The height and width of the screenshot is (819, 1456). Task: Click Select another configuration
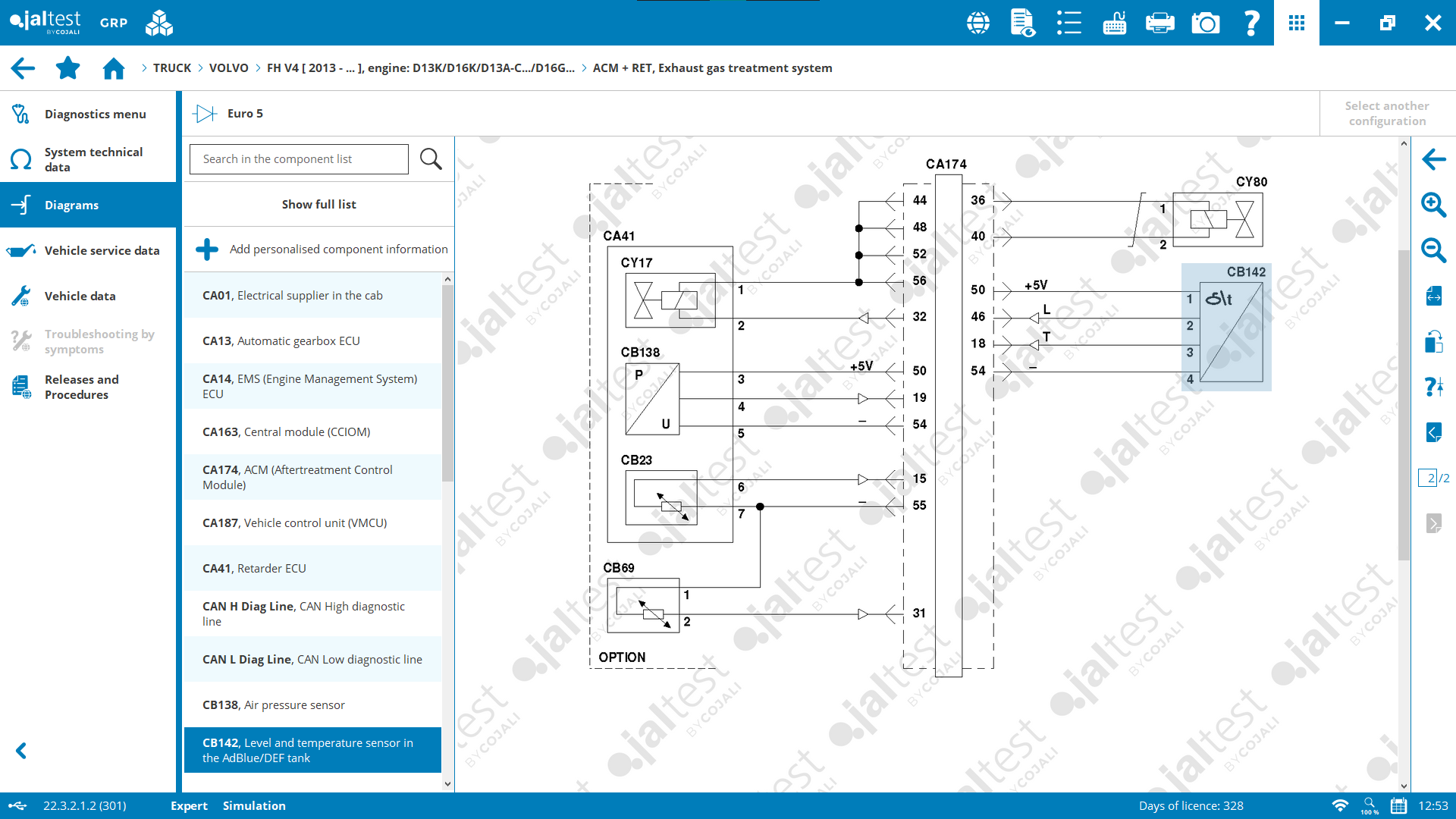click(x=1387, y=114)
